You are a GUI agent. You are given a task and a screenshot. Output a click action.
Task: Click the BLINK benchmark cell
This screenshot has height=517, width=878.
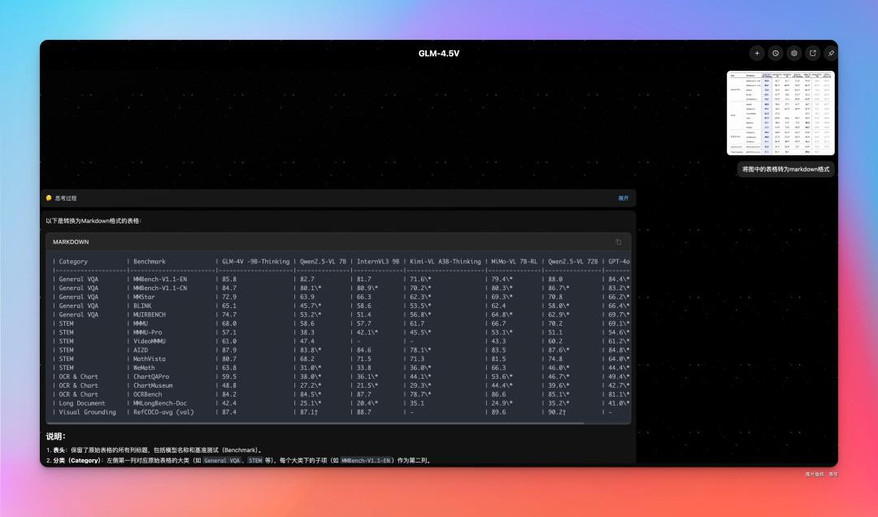[142, 306]
